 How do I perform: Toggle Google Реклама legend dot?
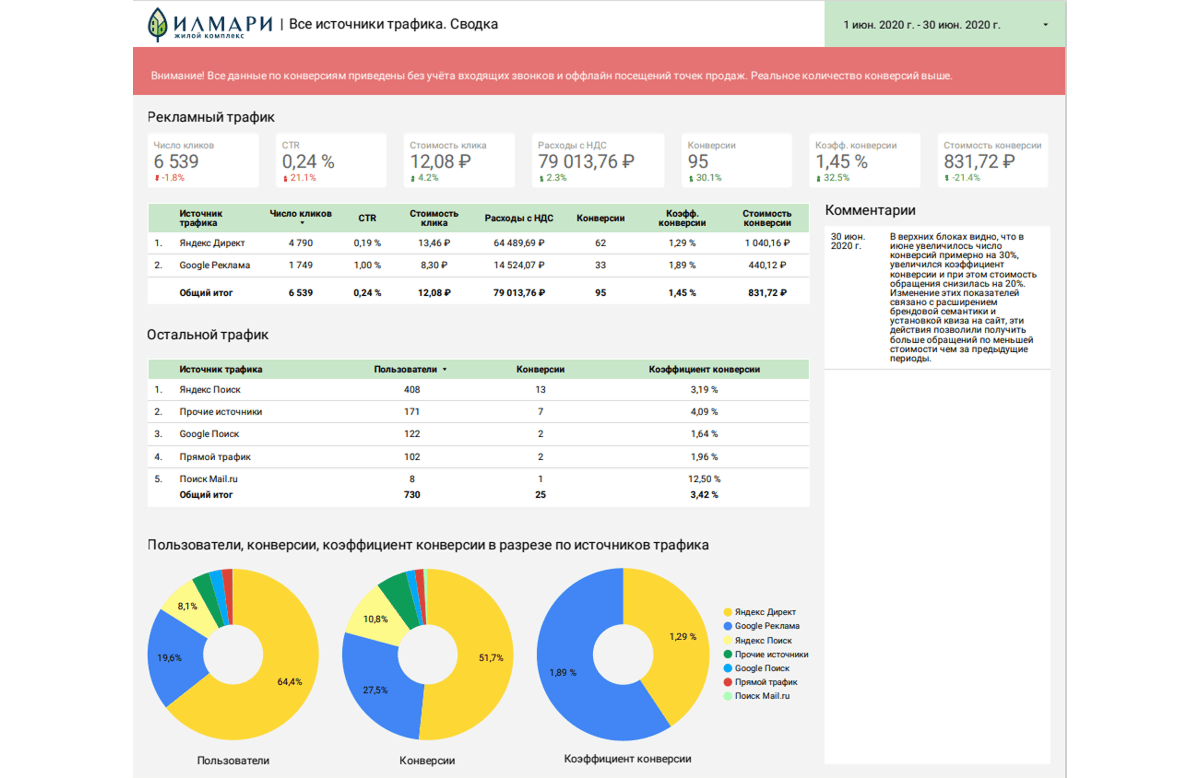point(727,626)
